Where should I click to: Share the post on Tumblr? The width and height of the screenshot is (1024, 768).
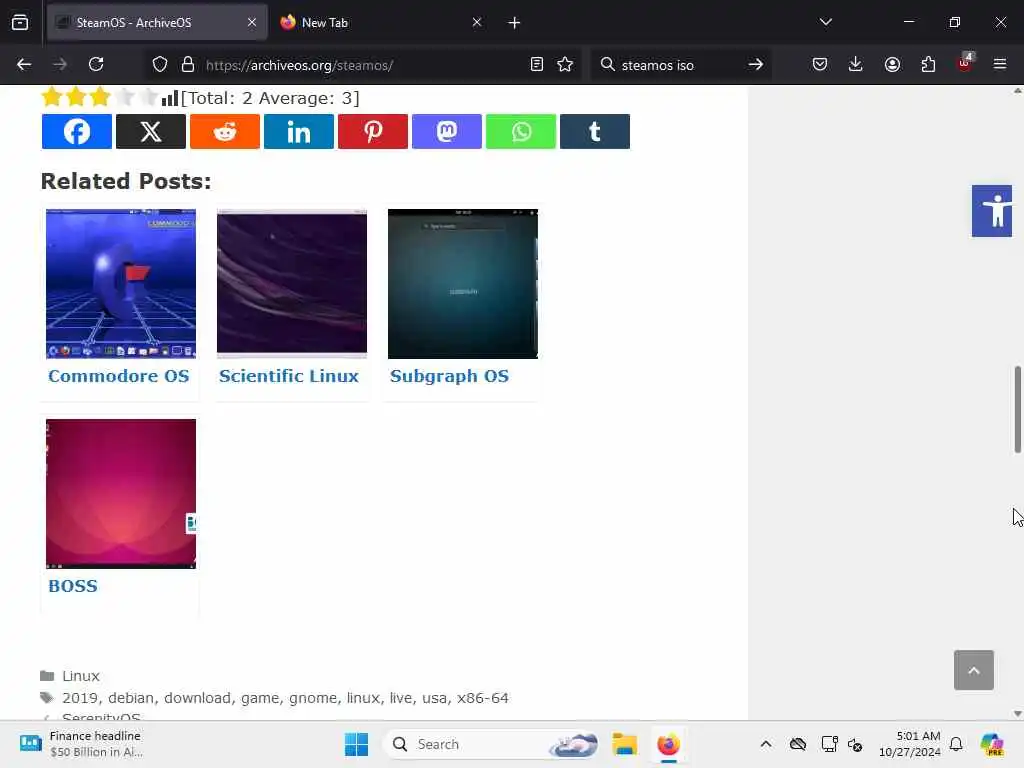pyautogui.click(x=595, y=131)
